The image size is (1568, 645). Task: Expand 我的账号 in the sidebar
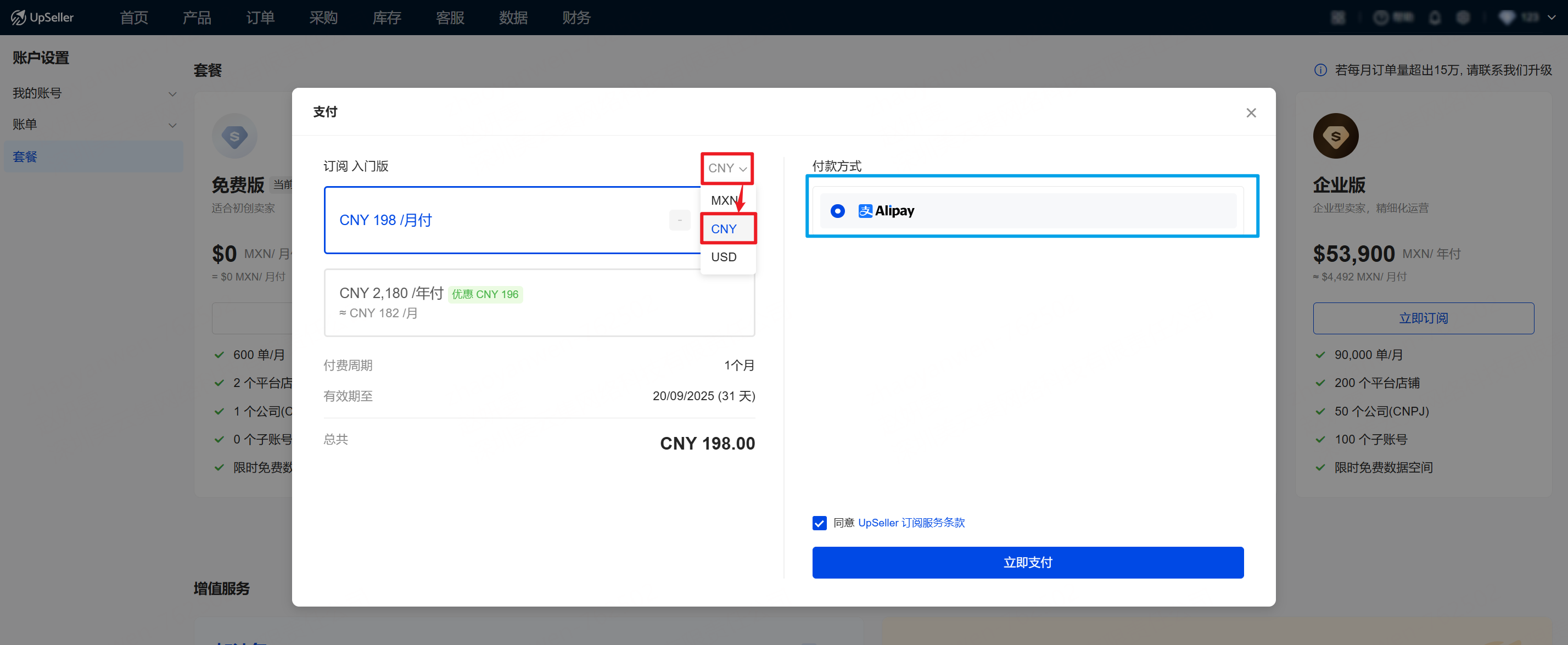click(x=94, y=93)
